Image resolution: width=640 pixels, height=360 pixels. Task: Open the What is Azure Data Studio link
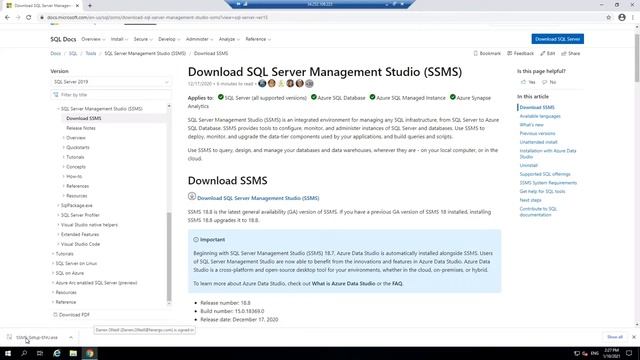click(343, 283)
